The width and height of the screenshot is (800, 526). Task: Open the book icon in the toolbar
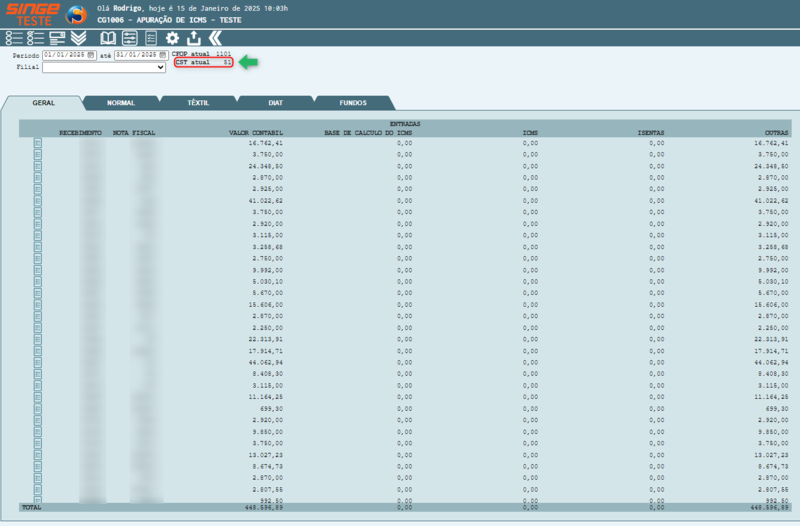click(x=108, y=38)
